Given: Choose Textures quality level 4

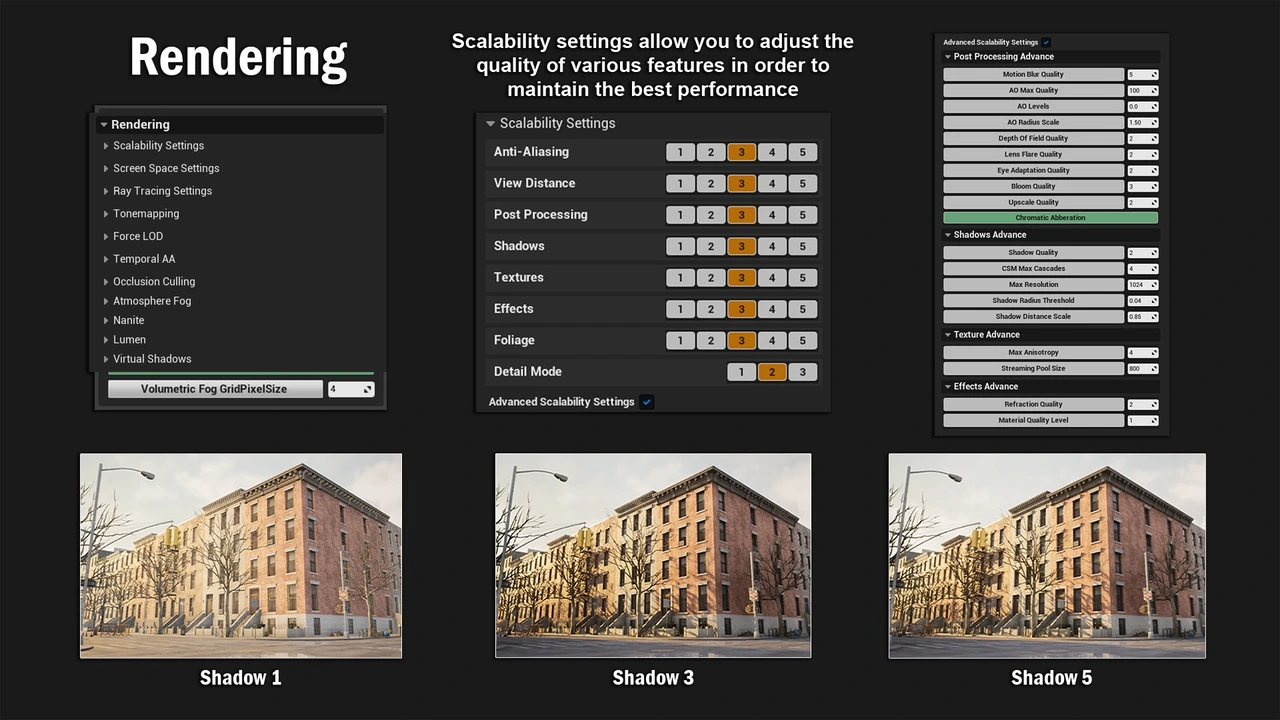Looking at the screenshot, I should point(771,278).
